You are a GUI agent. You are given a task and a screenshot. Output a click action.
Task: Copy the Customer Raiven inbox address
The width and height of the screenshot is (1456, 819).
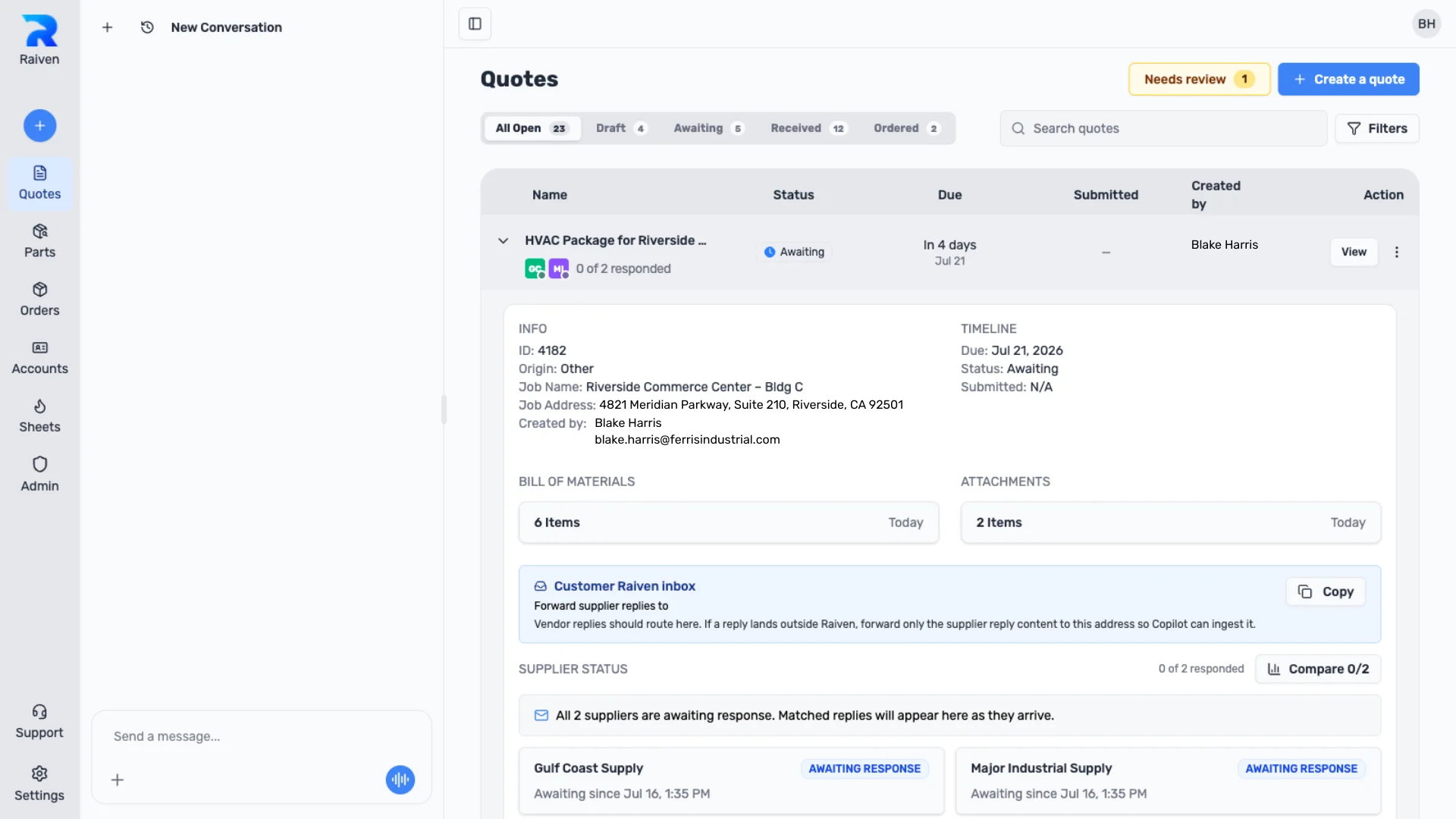click(x=1326, y=591)
